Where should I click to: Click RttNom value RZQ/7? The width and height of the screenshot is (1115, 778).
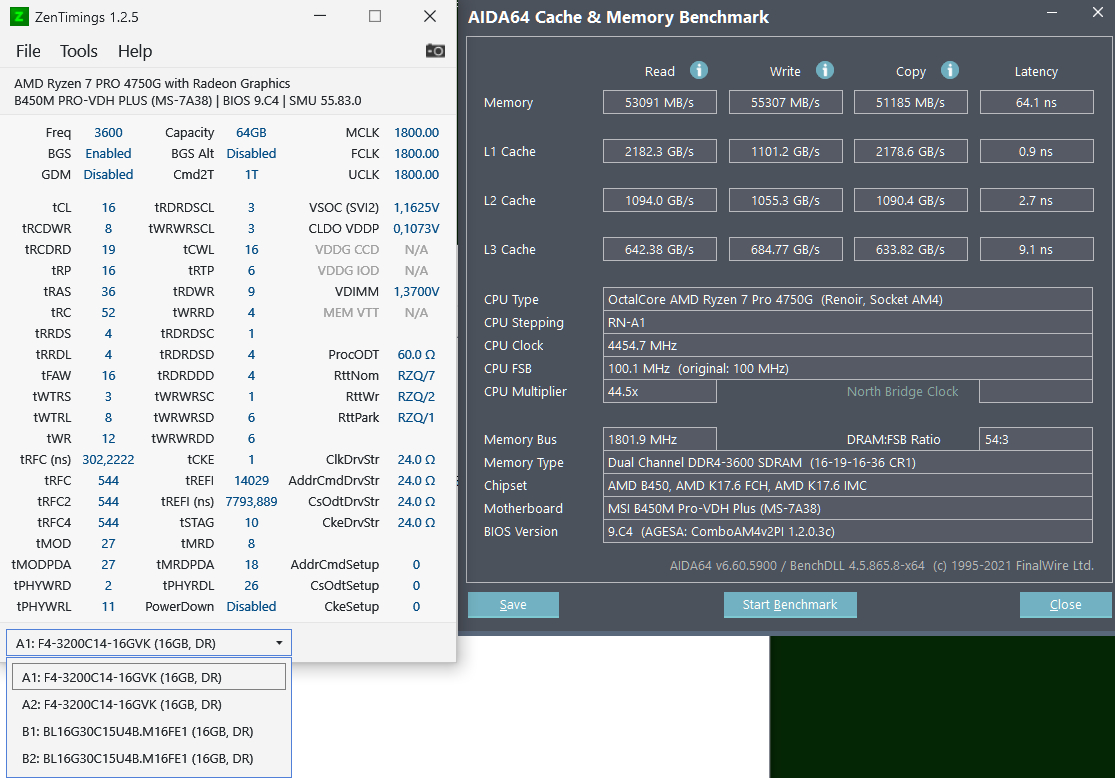coord(416,375)
